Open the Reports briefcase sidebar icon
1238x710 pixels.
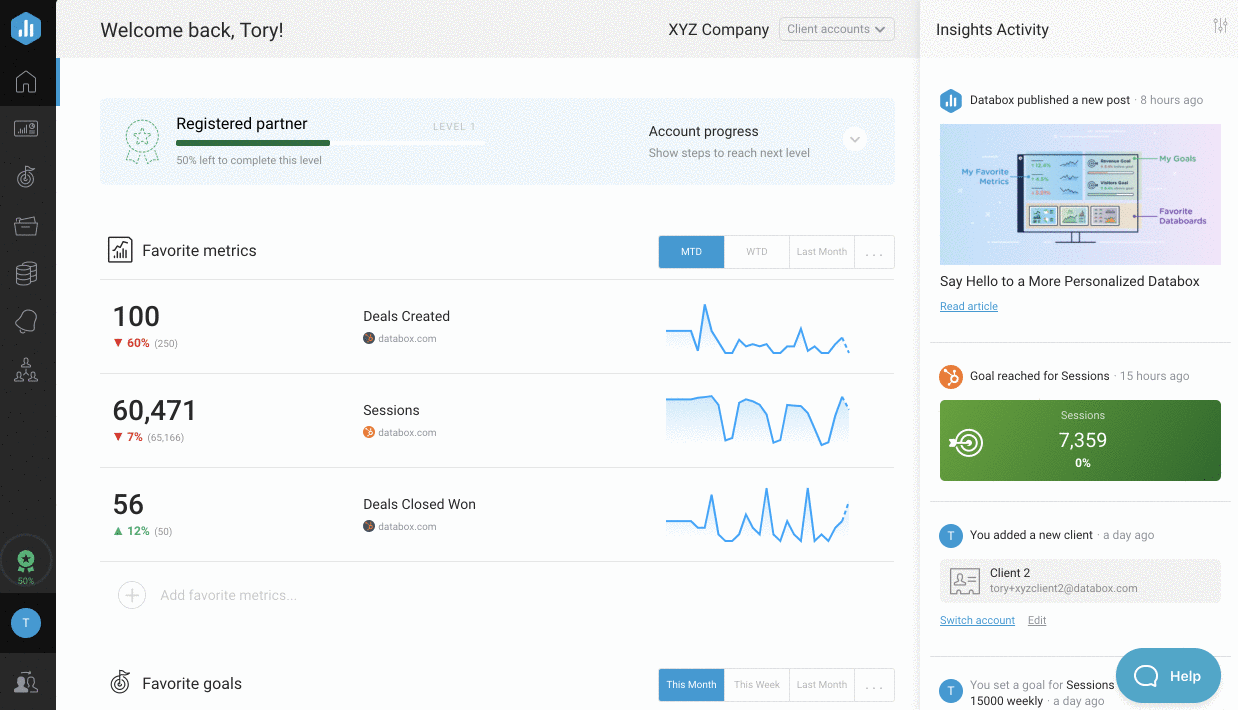tap(26, 226)
